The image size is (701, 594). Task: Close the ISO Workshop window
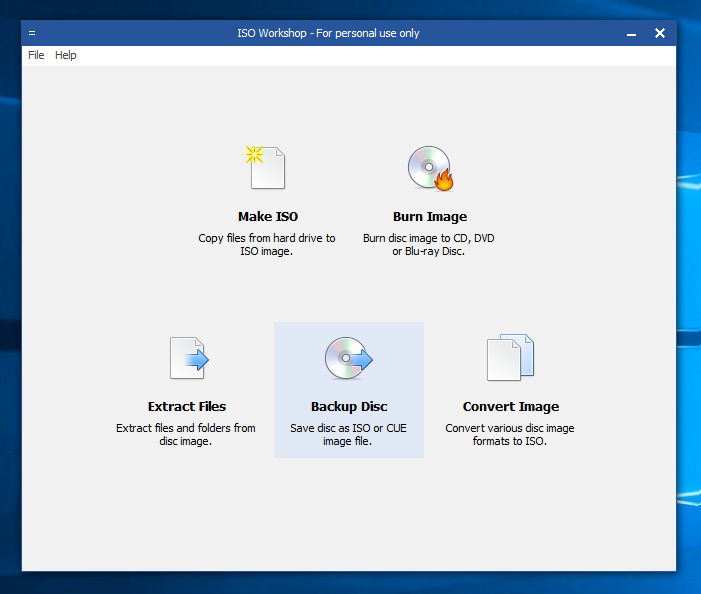tap(660, 33)
